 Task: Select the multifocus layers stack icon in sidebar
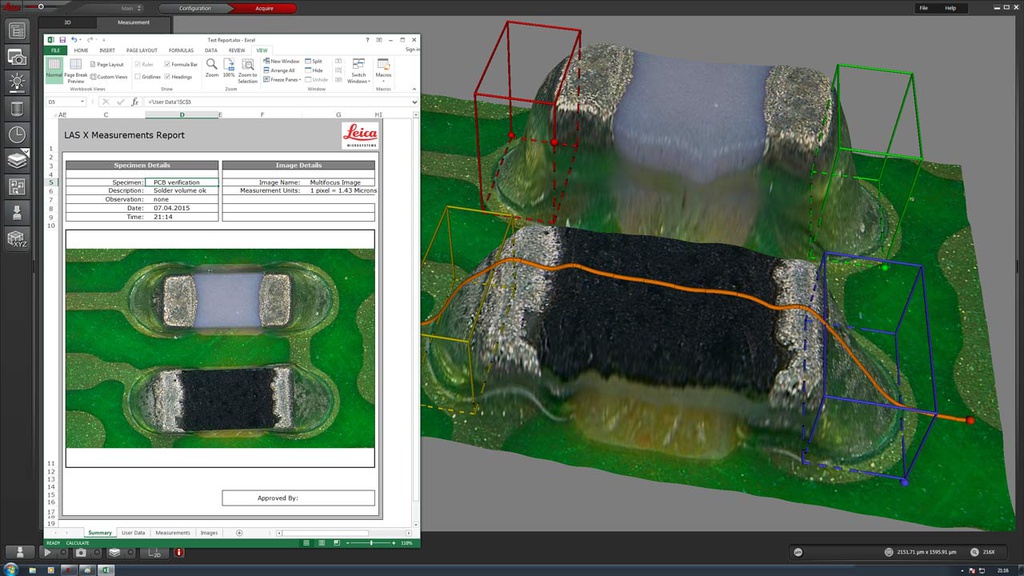tap(17, 160)
